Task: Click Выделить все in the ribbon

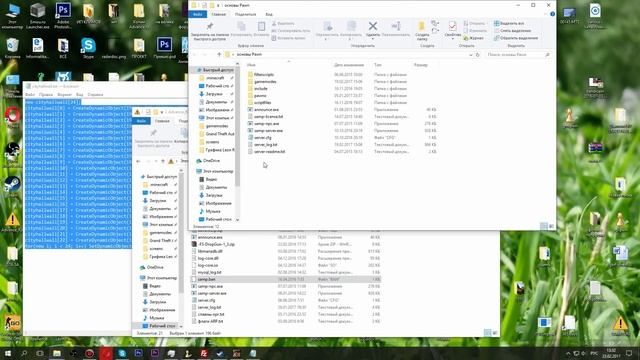Action: [509, 24]
